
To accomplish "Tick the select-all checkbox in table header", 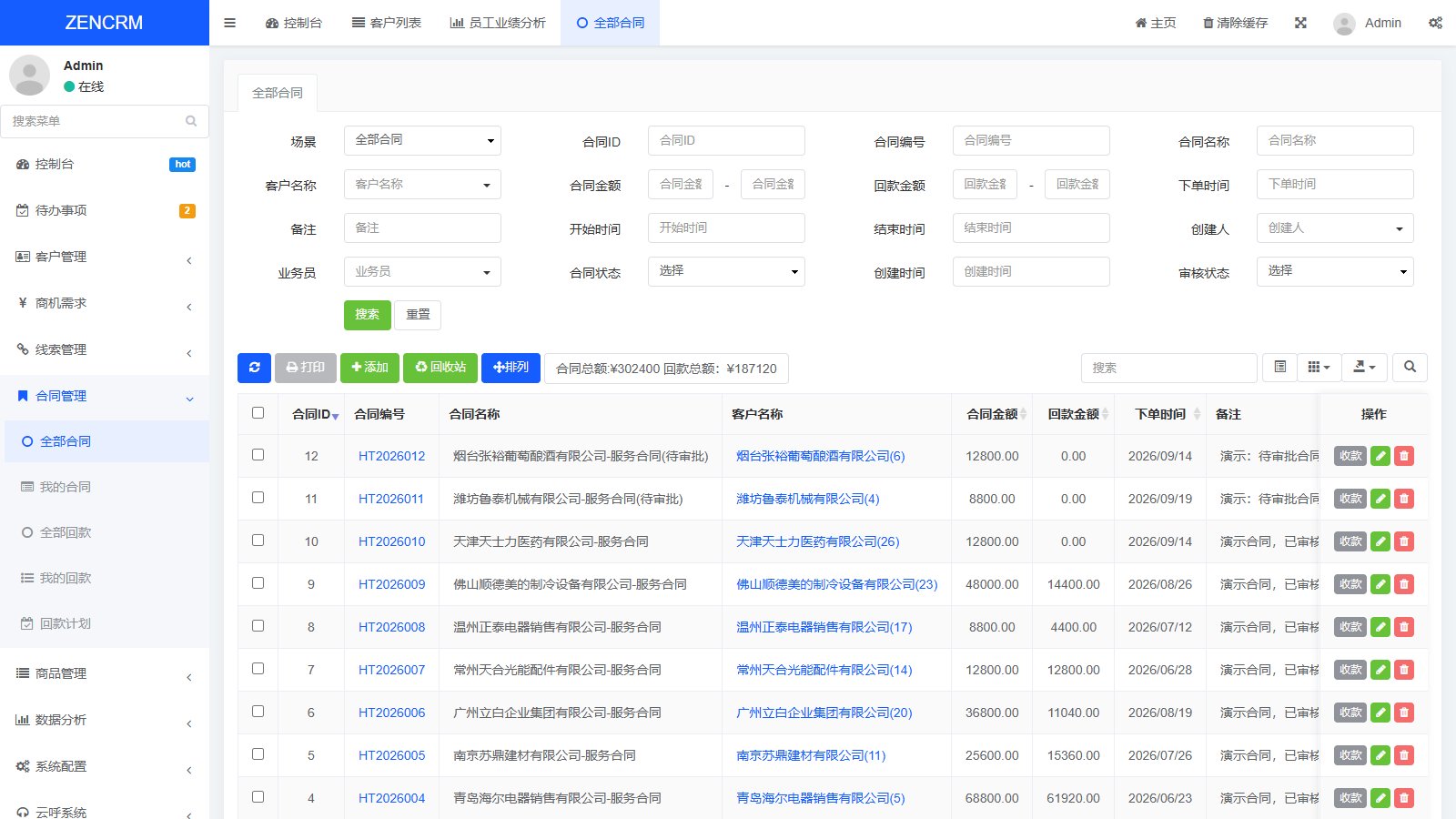I will point(258,413).
